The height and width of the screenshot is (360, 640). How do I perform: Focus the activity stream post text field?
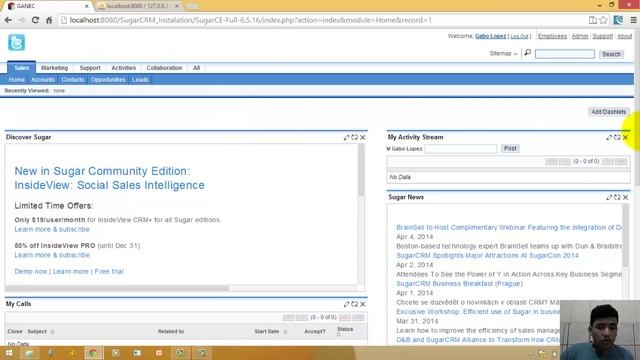click(460, 149)
